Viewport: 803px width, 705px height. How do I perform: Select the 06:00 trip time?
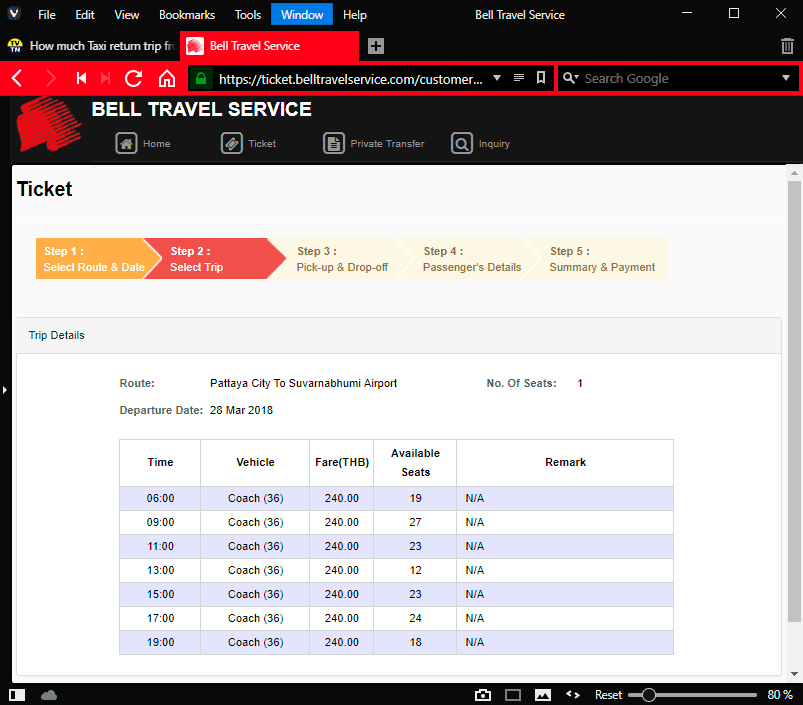(x=160, y=498)
